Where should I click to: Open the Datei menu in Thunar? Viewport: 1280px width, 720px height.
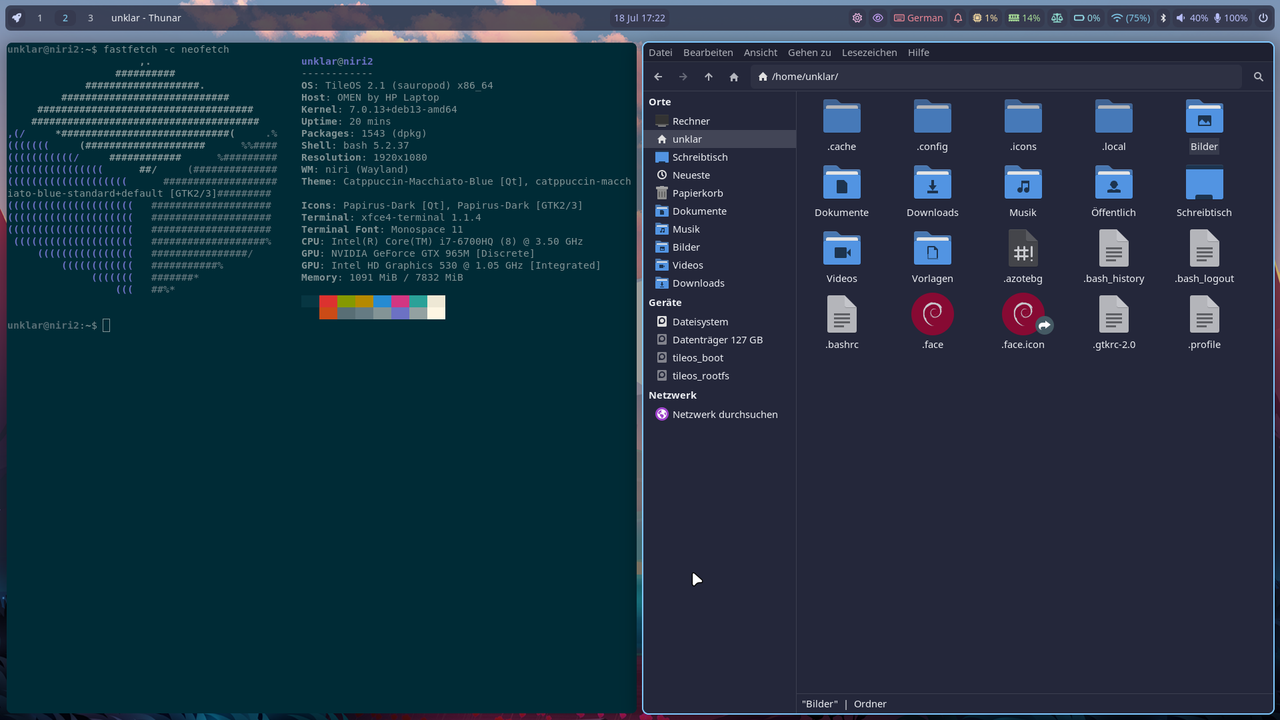point(660,52)
